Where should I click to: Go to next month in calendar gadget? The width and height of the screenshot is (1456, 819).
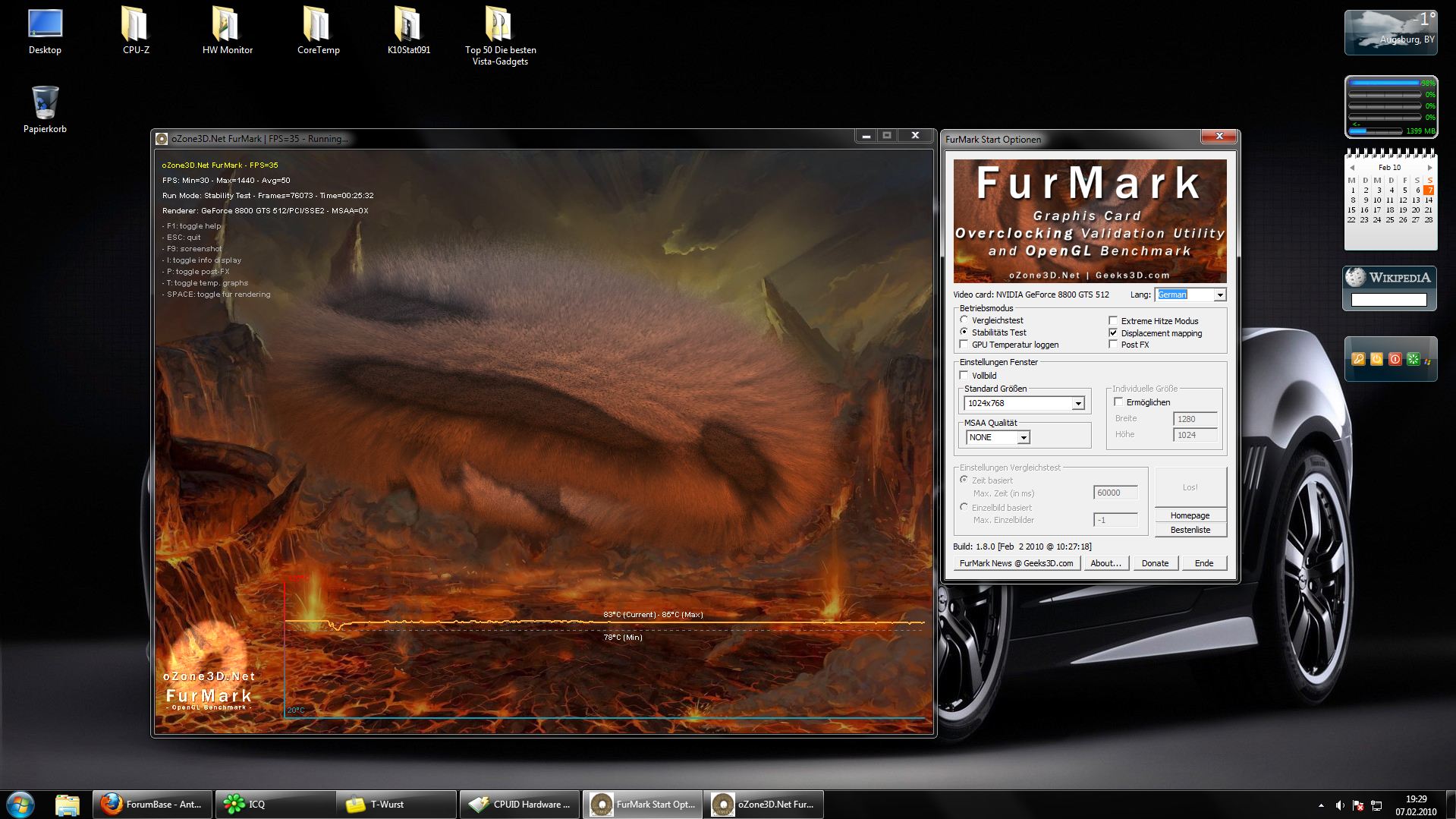(x=1429, y=168)
